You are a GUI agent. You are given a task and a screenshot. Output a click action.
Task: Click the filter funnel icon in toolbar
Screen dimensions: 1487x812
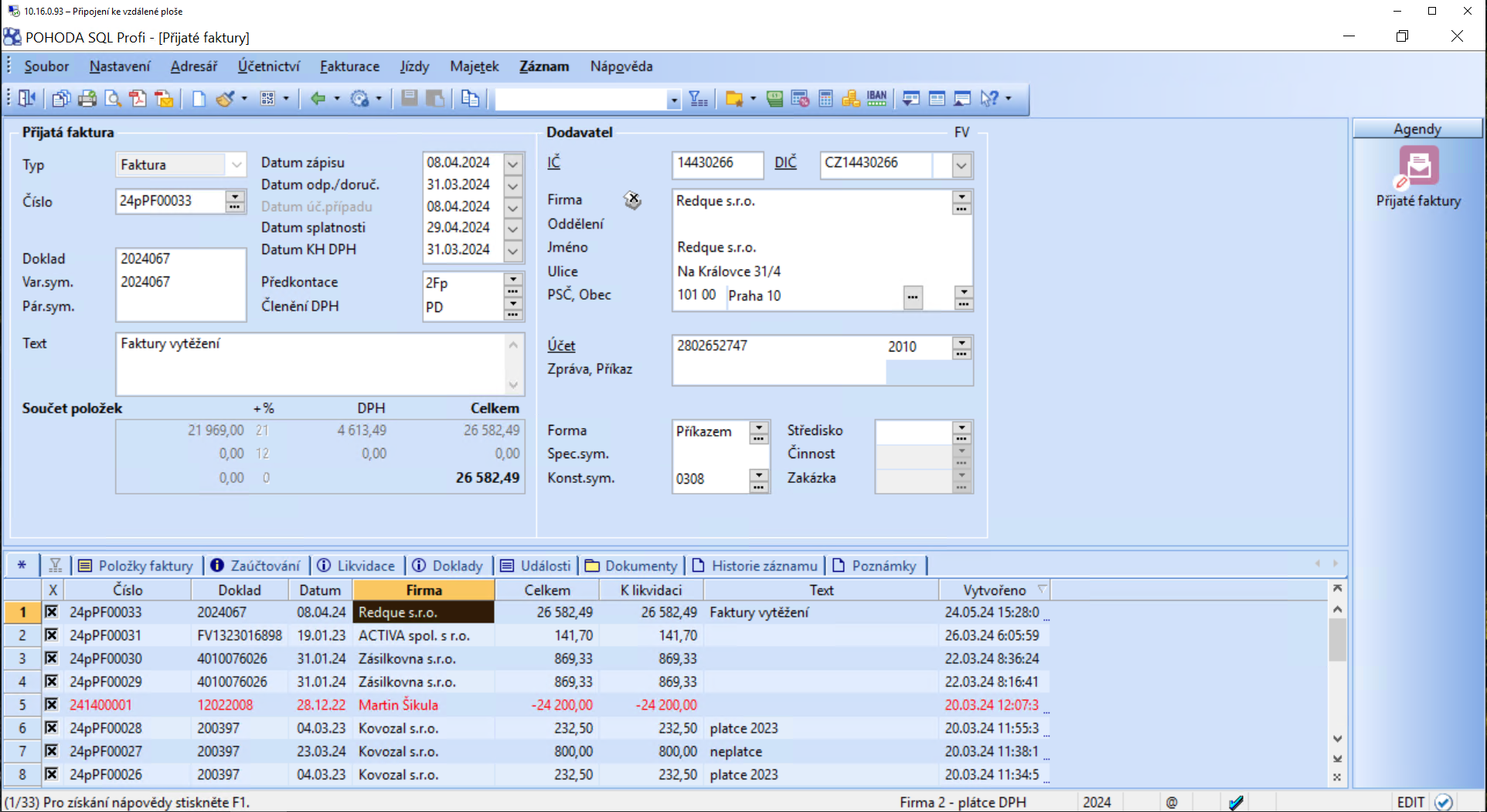[697, 99]
